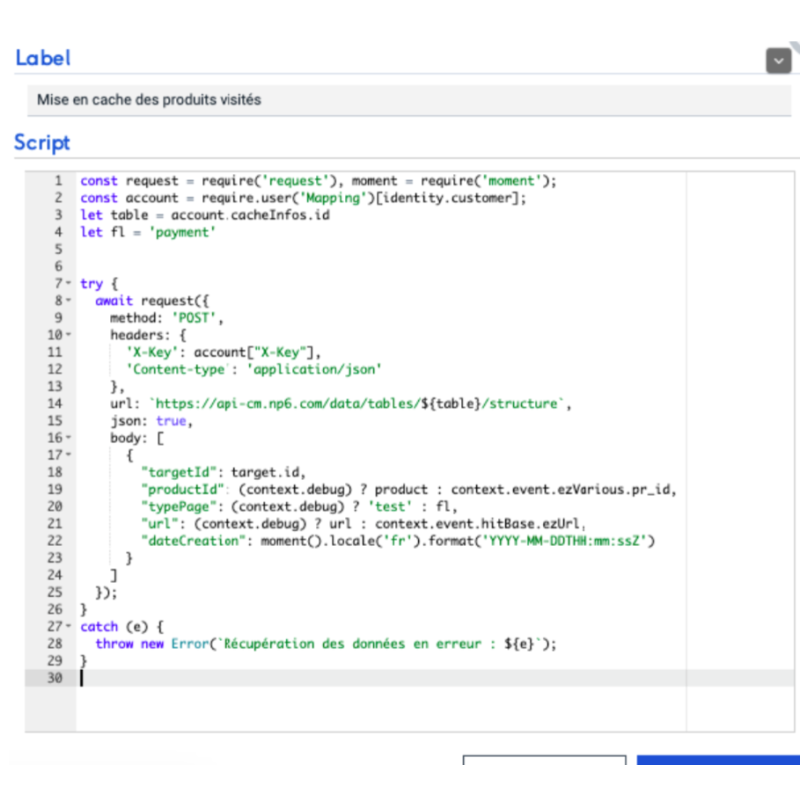This screenshot has height=800, width=800.
Task: Collapse the object literal at line 17
Action: pyautogui.click(x=68, y=454)
